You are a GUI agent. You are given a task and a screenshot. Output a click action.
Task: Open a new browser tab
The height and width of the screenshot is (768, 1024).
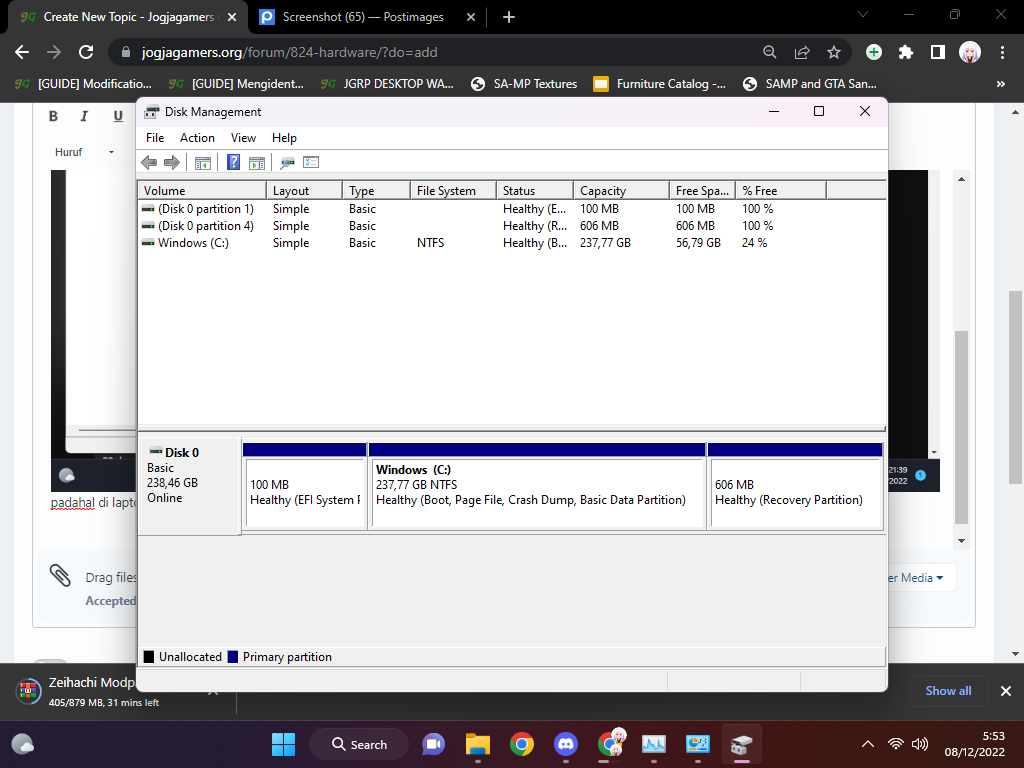509,18
